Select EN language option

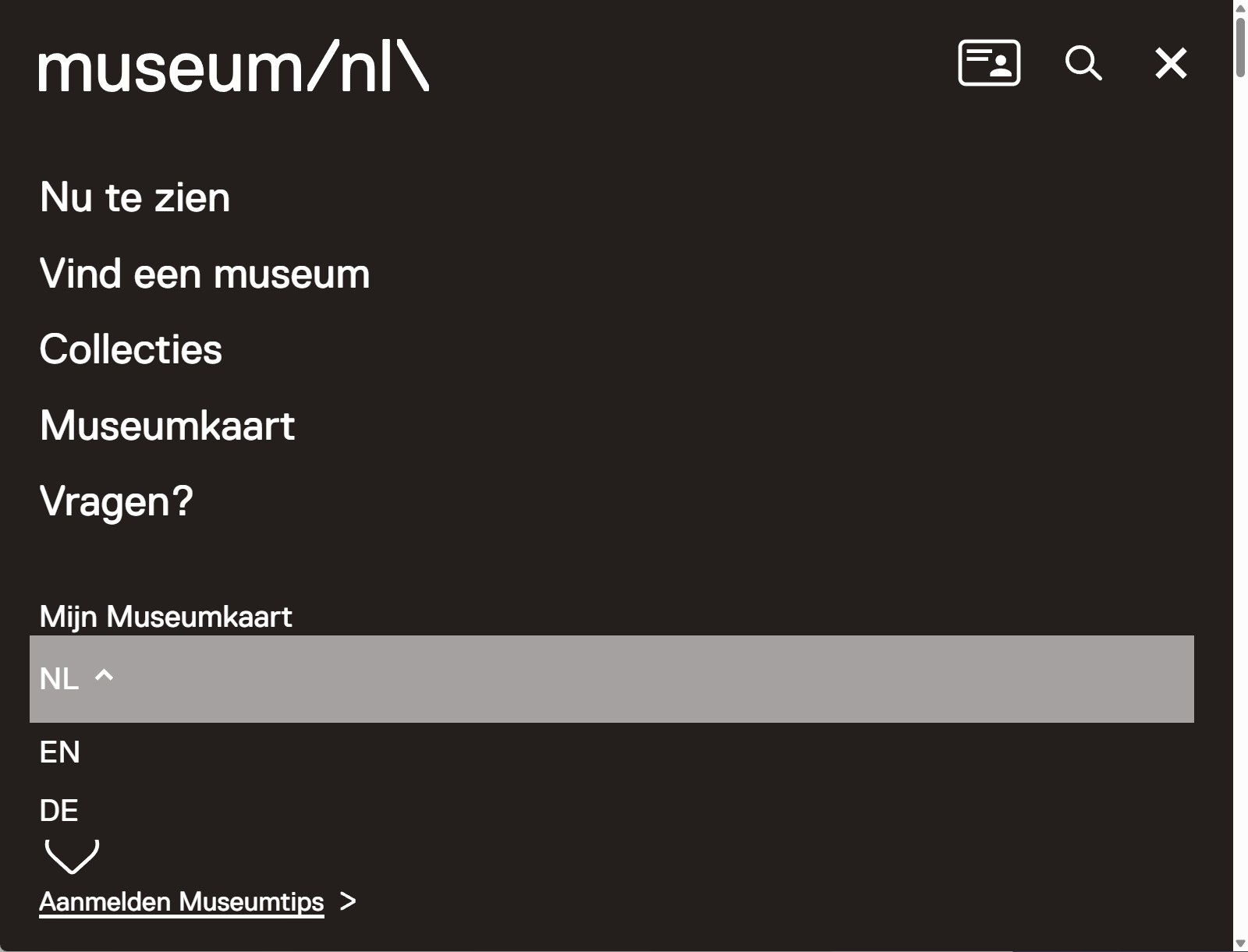point(60,752)
